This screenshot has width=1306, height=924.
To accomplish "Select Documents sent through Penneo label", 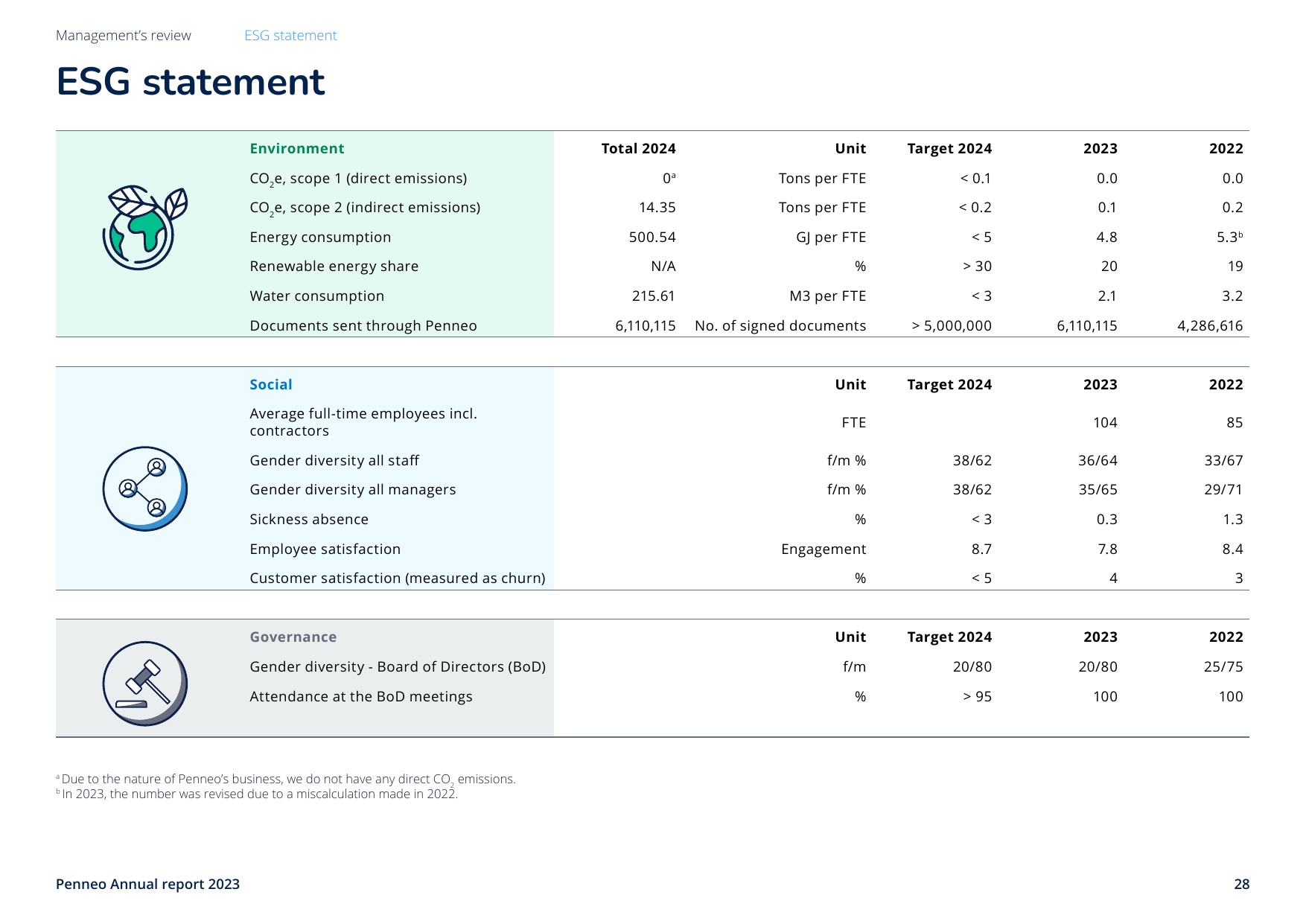I will pos(363,325).
